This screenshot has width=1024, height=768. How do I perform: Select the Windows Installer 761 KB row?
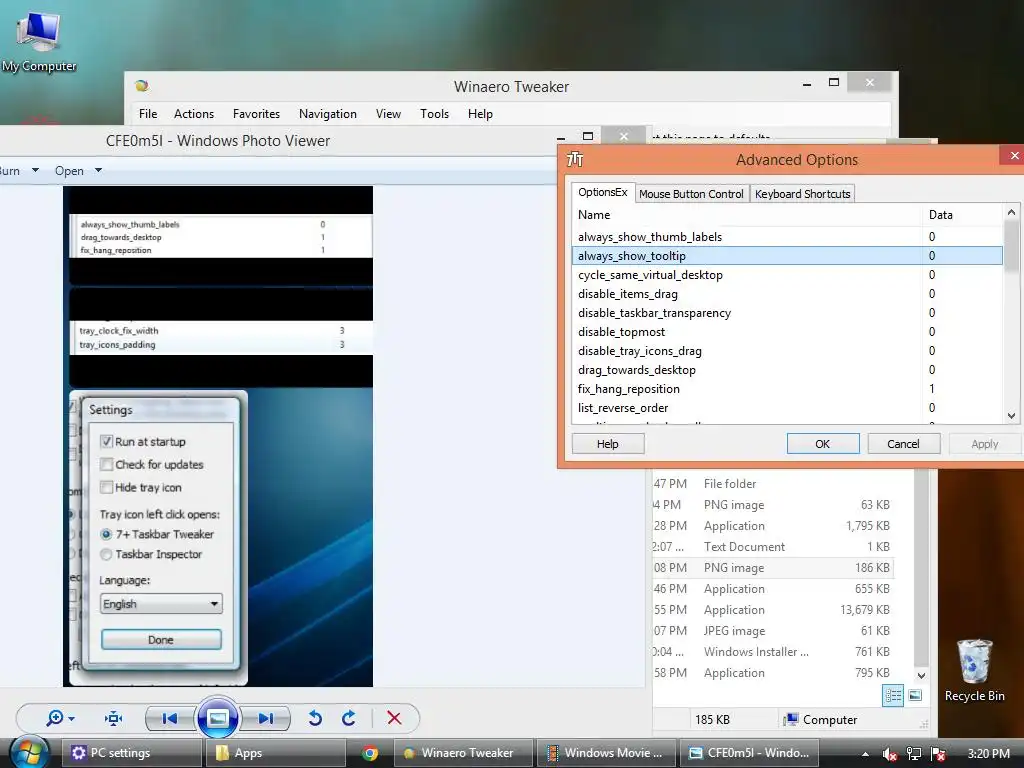[x=773, y=651]
